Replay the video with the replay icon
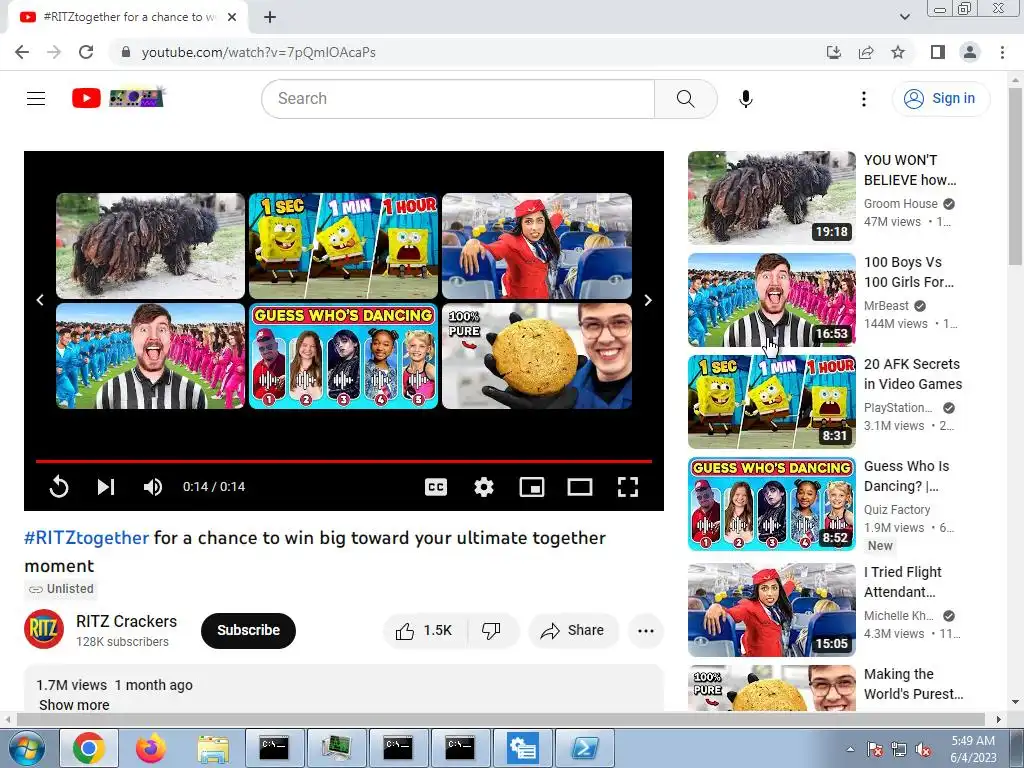This screenshot has width=1024, height=768. 59,487
